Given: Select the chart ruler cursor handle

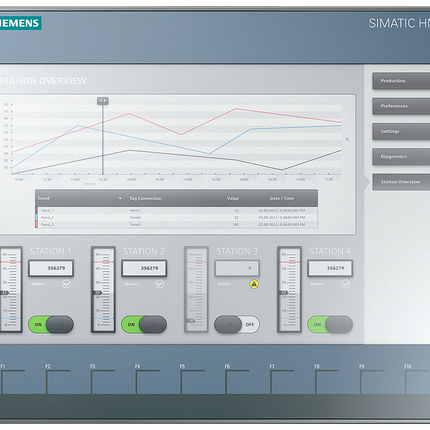Looking at the screenshot, I should [103, 101].
